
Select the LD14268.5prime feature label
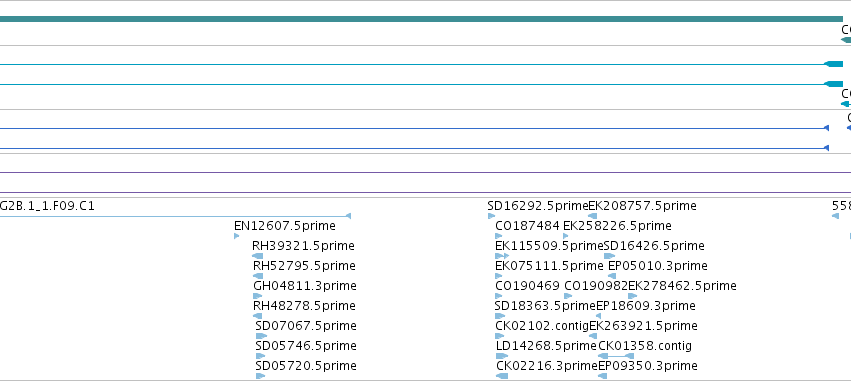(x=547, y=346)
